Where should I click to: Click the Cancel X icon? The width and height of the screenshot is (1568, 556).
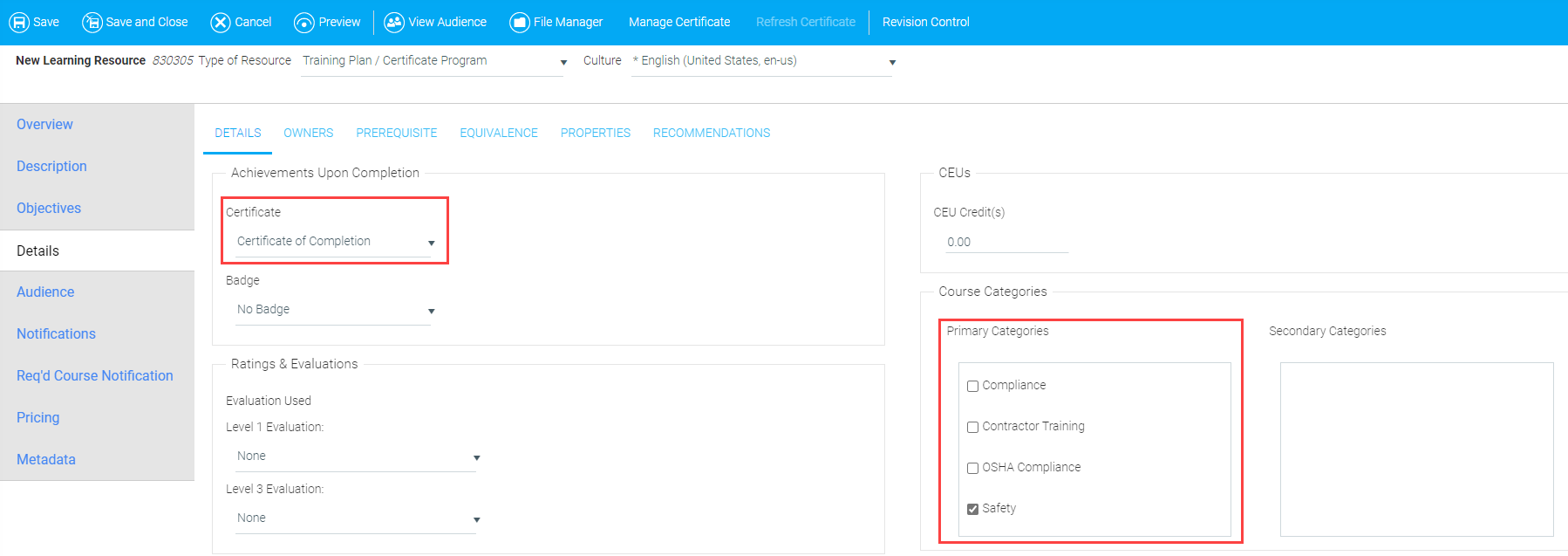tap(221, 23)
